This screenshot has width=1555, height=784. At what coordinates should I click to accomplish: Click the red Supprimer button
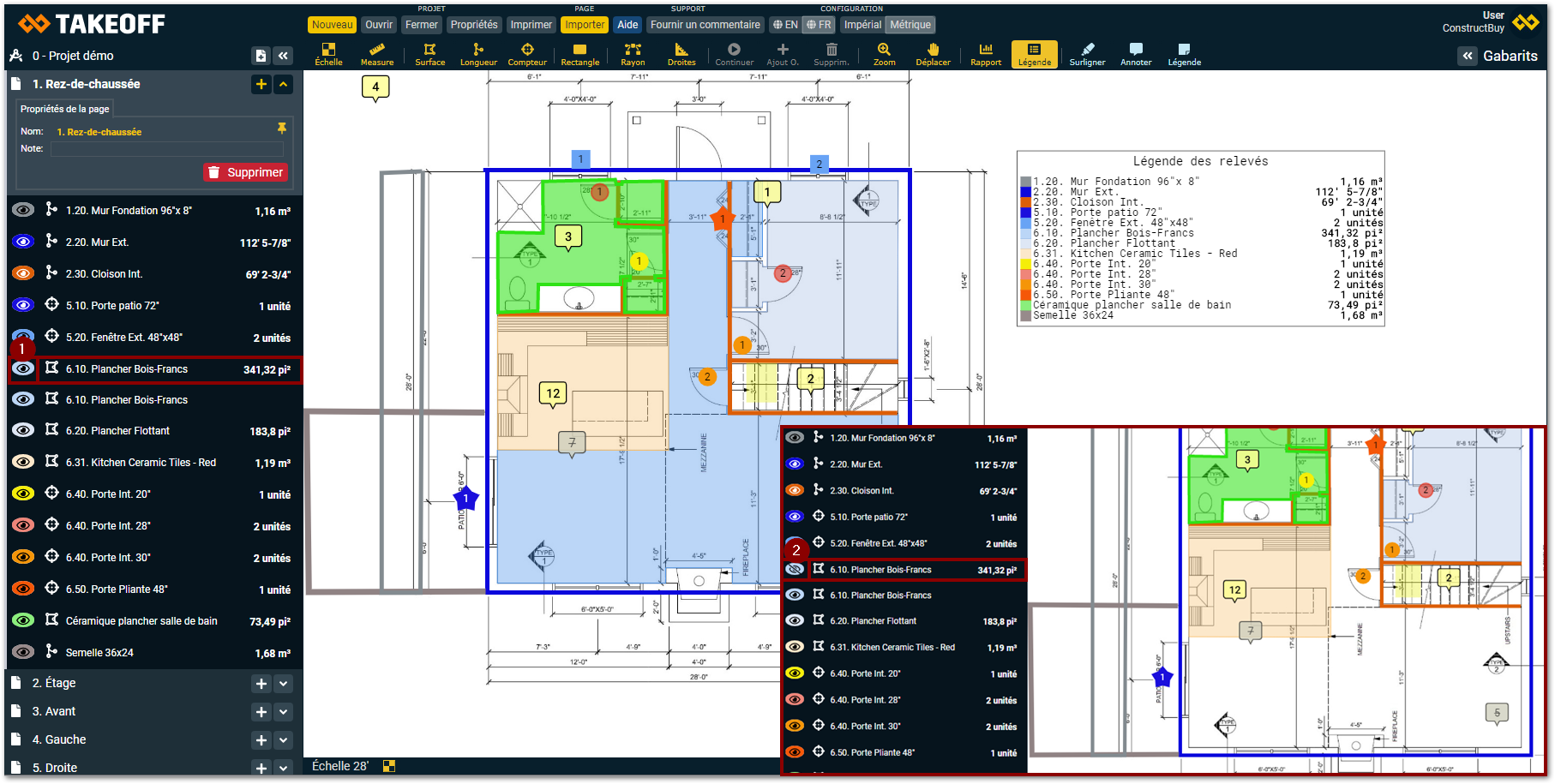click(x=245, y=172)
